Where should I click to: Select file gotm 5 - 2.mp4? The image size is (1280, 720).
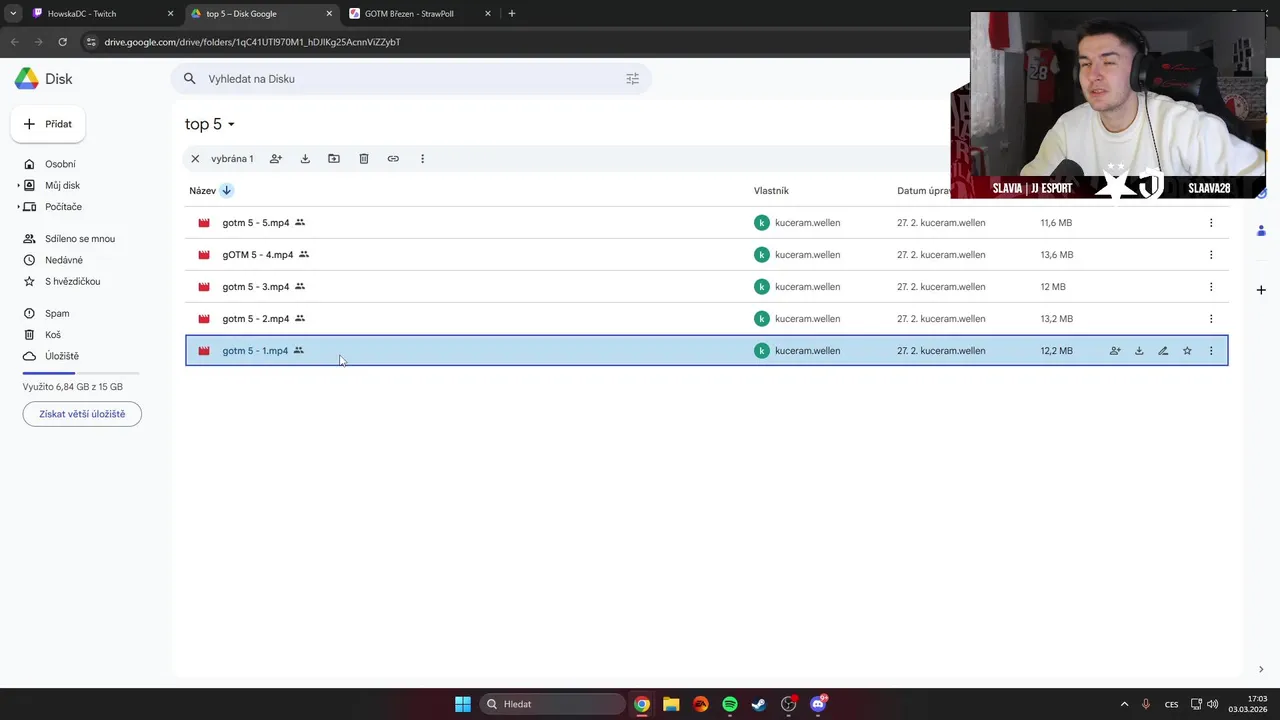tap(706, 319)
